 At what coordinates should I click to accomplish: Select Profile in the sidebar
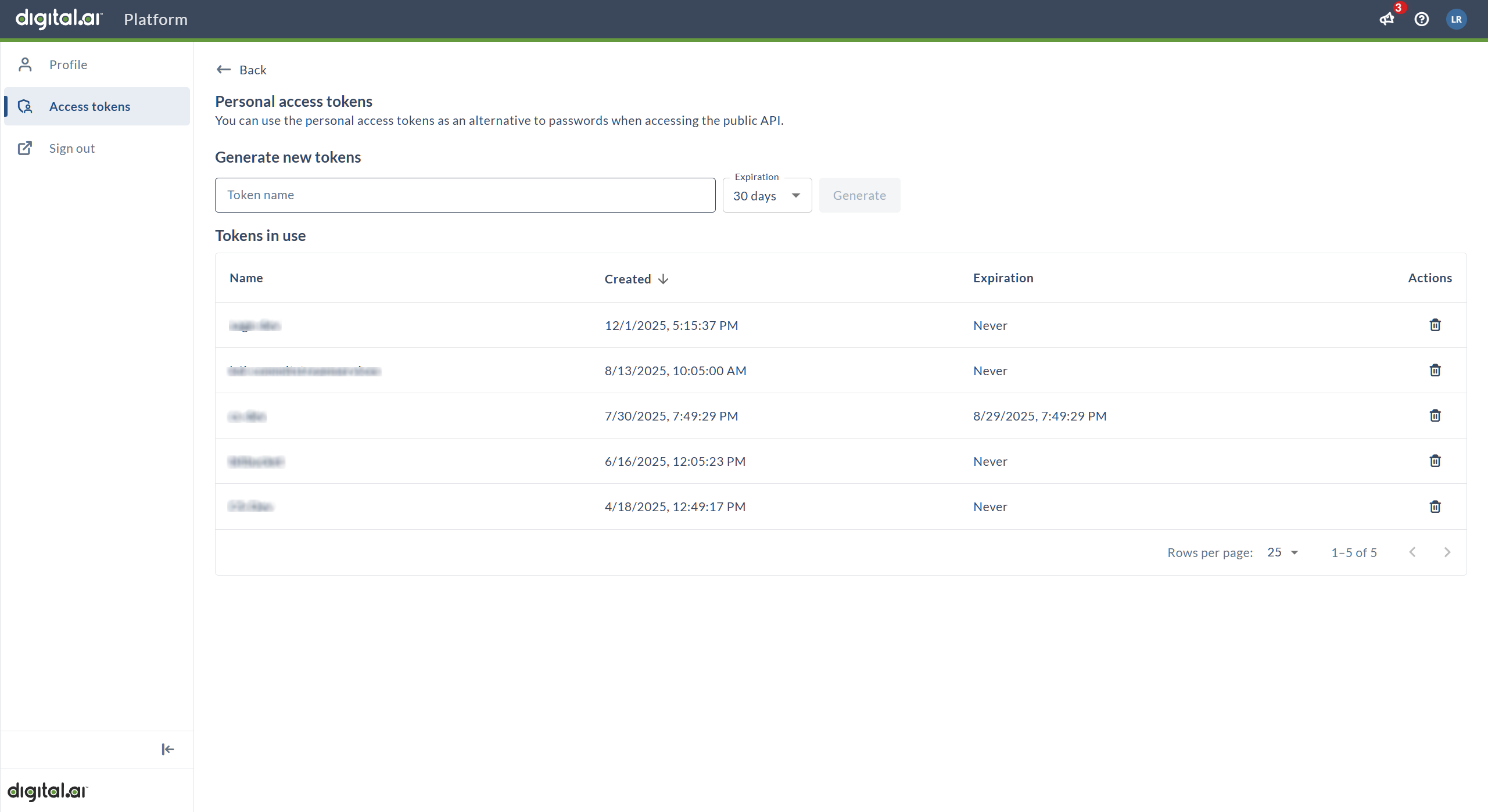coord(68,64)
